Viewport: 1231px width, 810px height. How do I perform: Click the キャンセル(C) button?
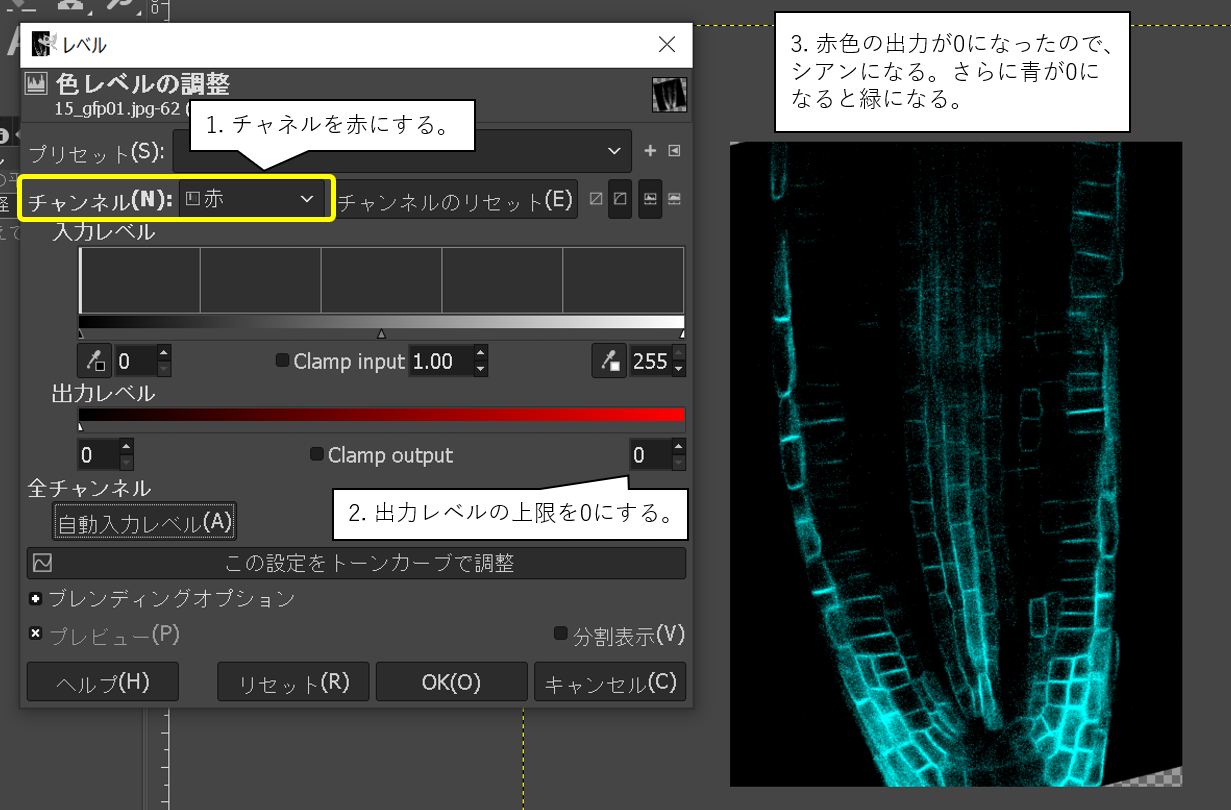pos(610,683)
